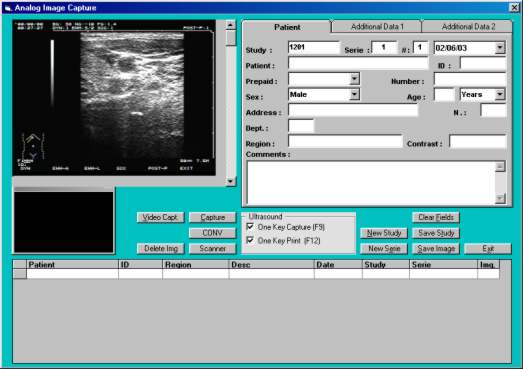Click the window title bar app icon
The height and width of the screenshot is (369, 523).
point(8,8)
